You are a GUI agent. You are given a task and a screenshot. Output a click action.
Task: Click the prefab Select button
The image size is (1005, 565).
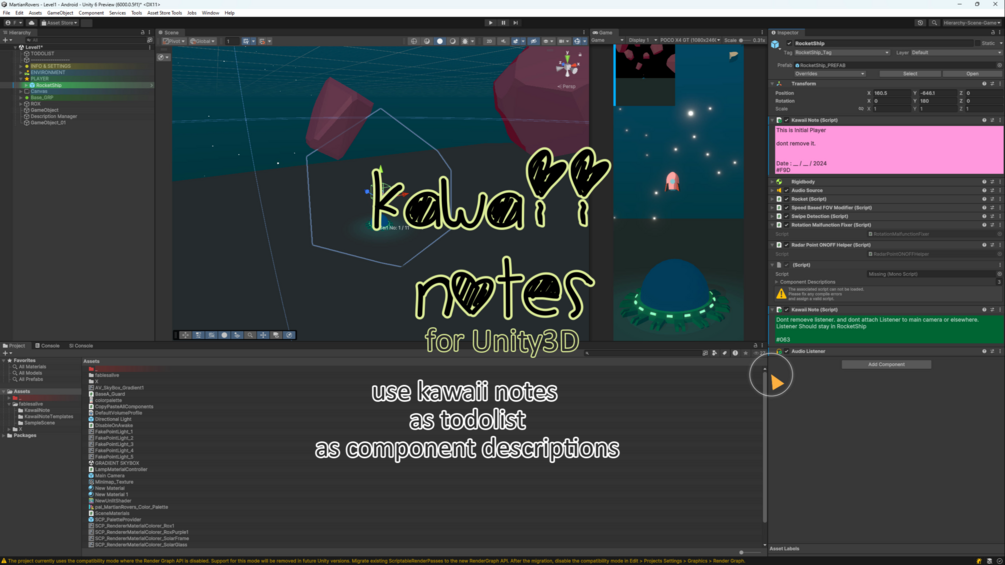(909, 74)
